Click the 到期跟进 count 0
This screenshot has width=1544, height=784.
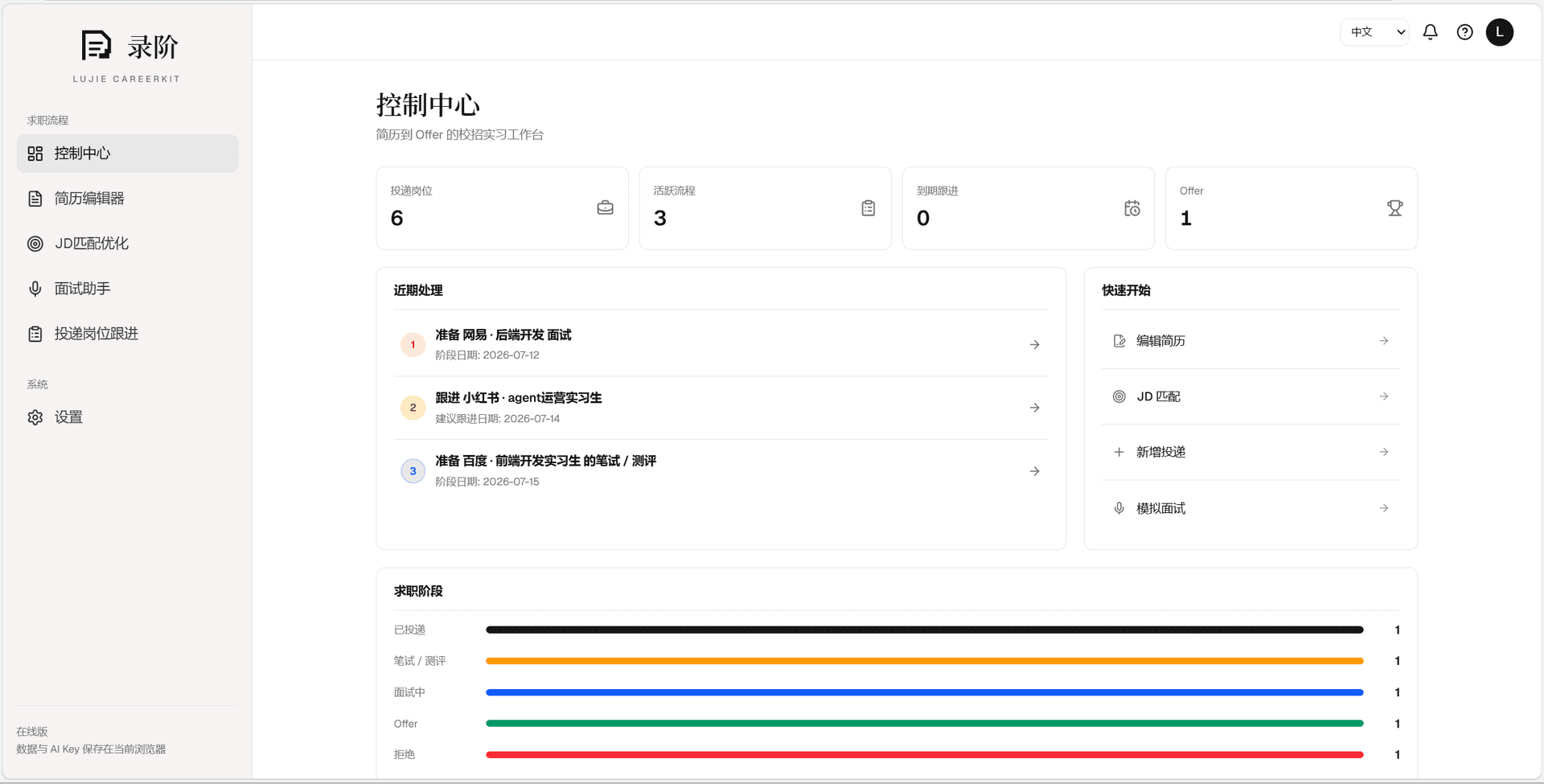coord(923,218)
